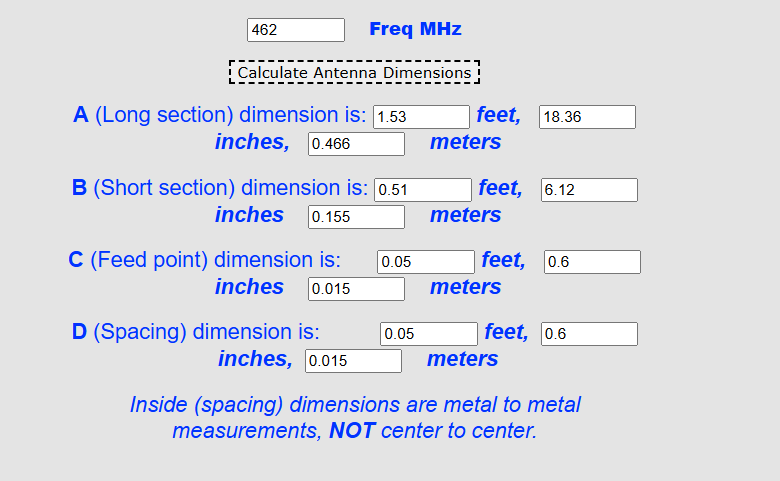
Task: Click the A Long section label text
Action: [x=220, y=115]
